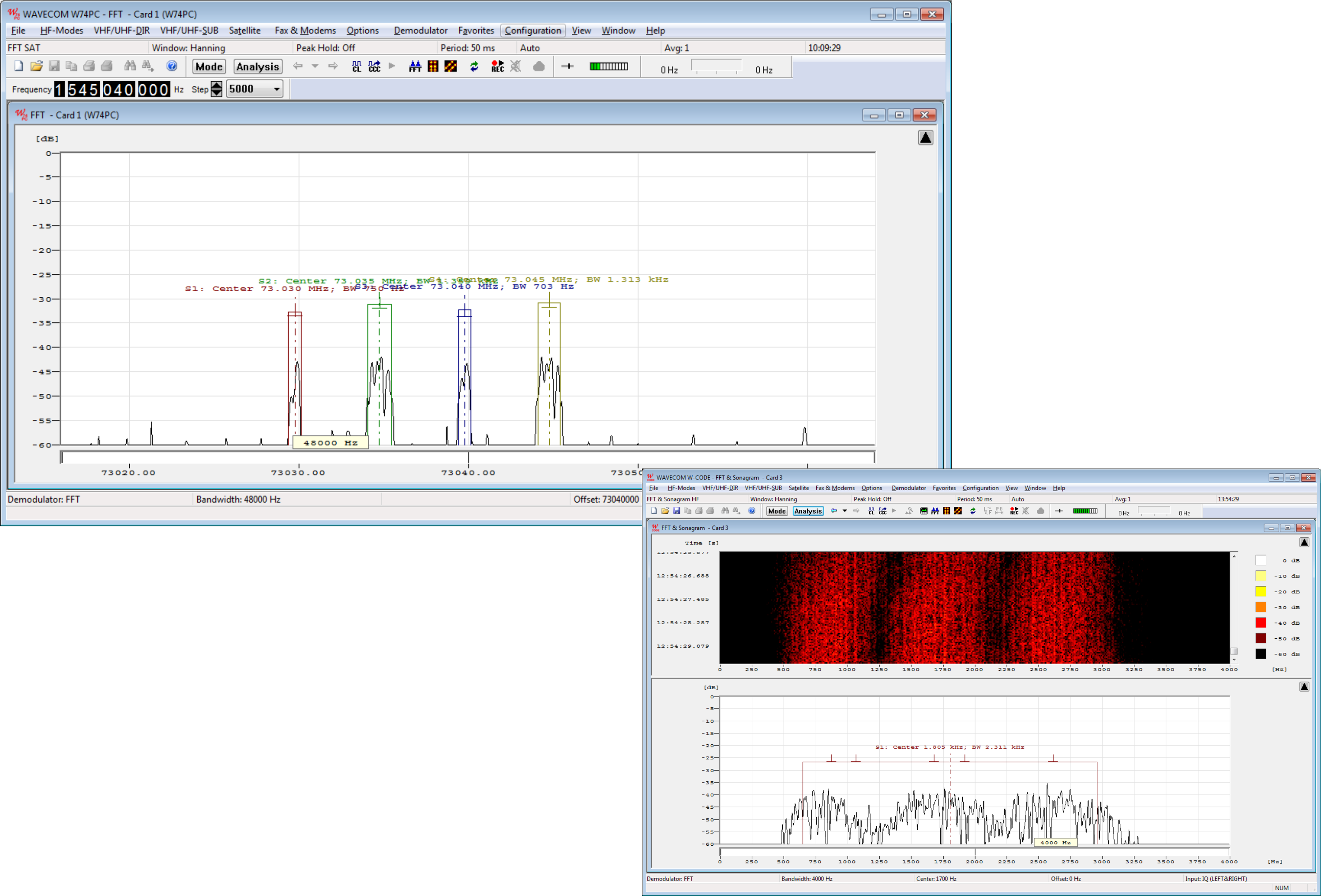Screen dimensions: 1321x896
Task: Open Satellite menu in W74PC window
Action: click(244, 31)
